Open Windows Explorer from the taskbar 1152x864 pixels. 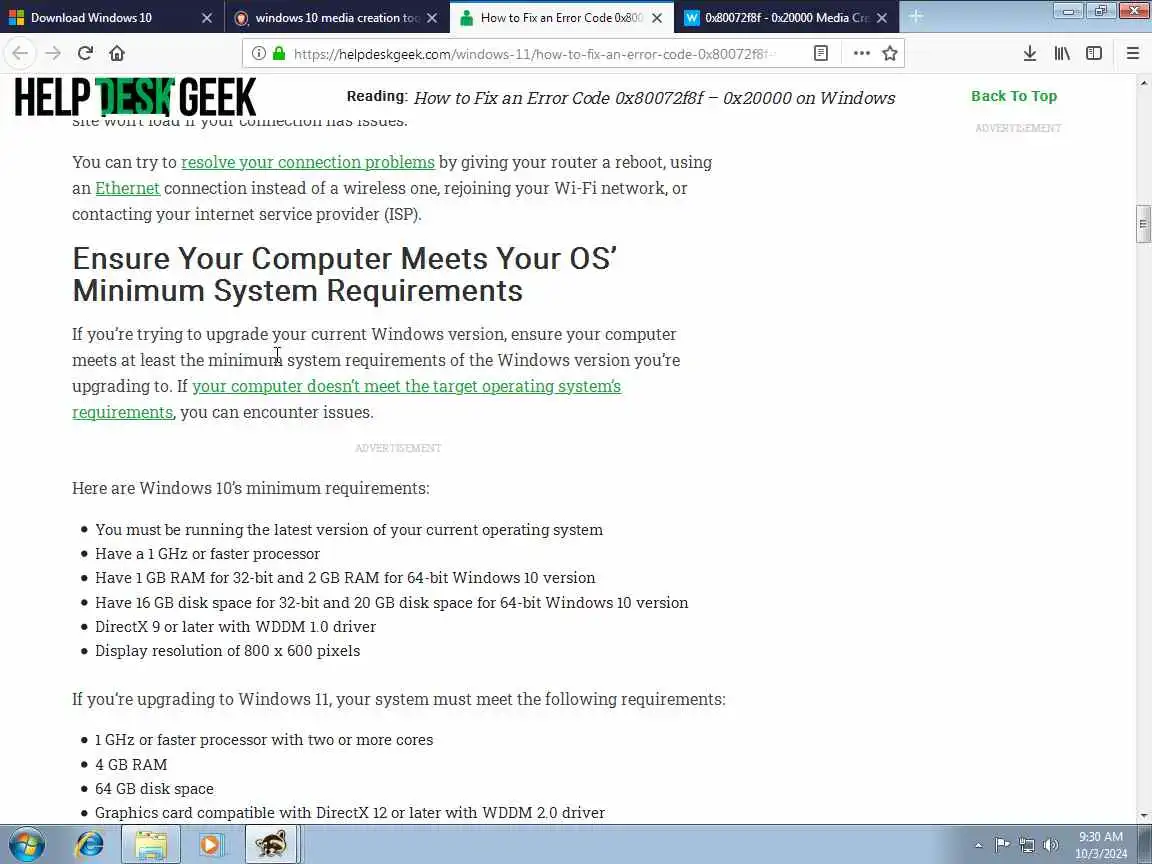tap(151, 844)
